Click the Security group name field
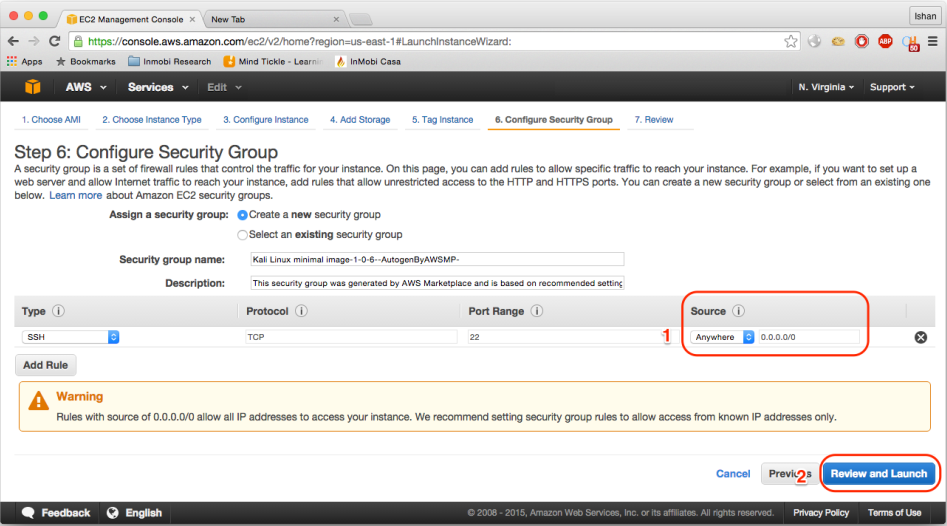Viewport: 947px width, 526px height. [x=437, y=259]
